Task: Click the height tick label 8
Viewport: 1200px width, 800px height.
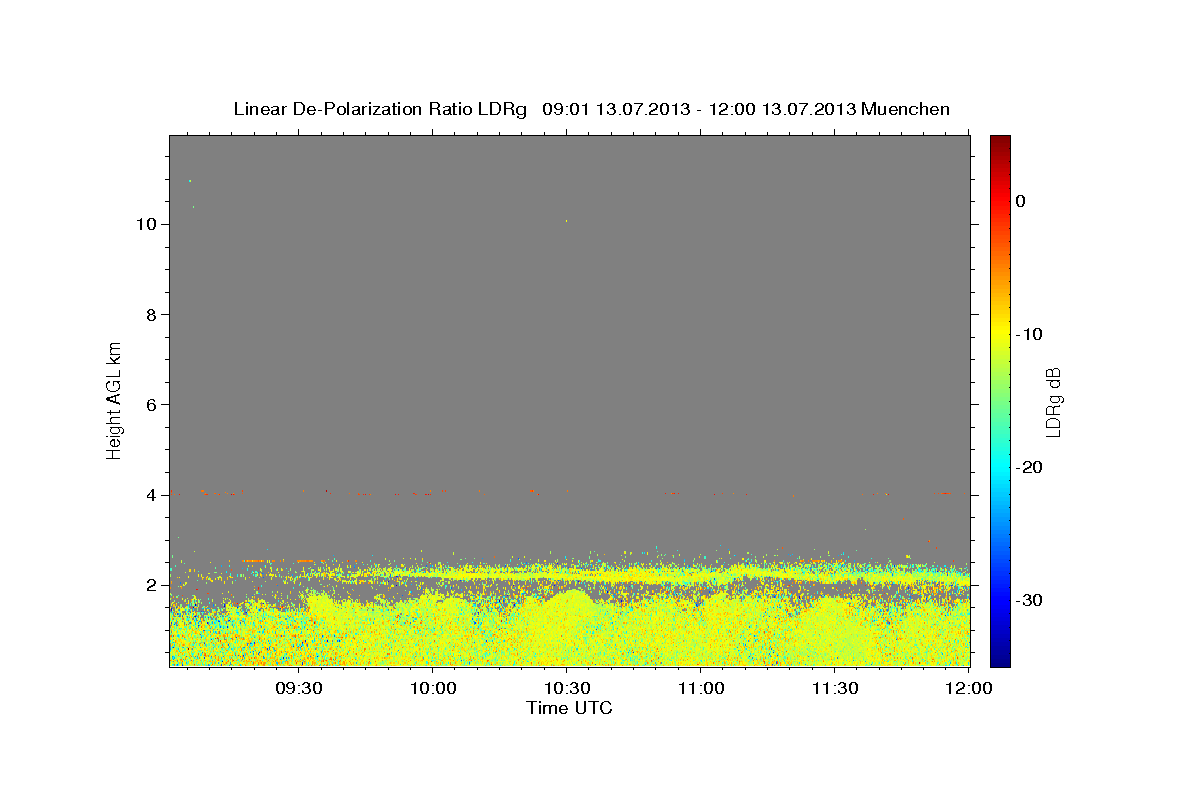Action: (x=151, y=314)
